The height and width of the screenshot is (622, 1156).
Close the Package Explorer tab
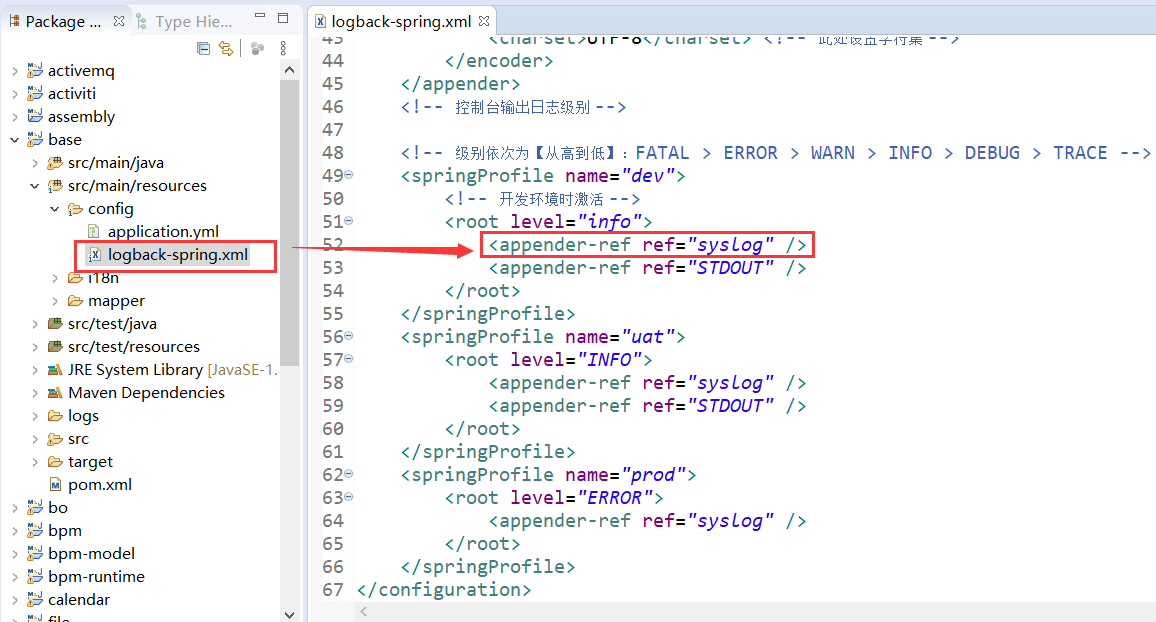tap(119, 21)
